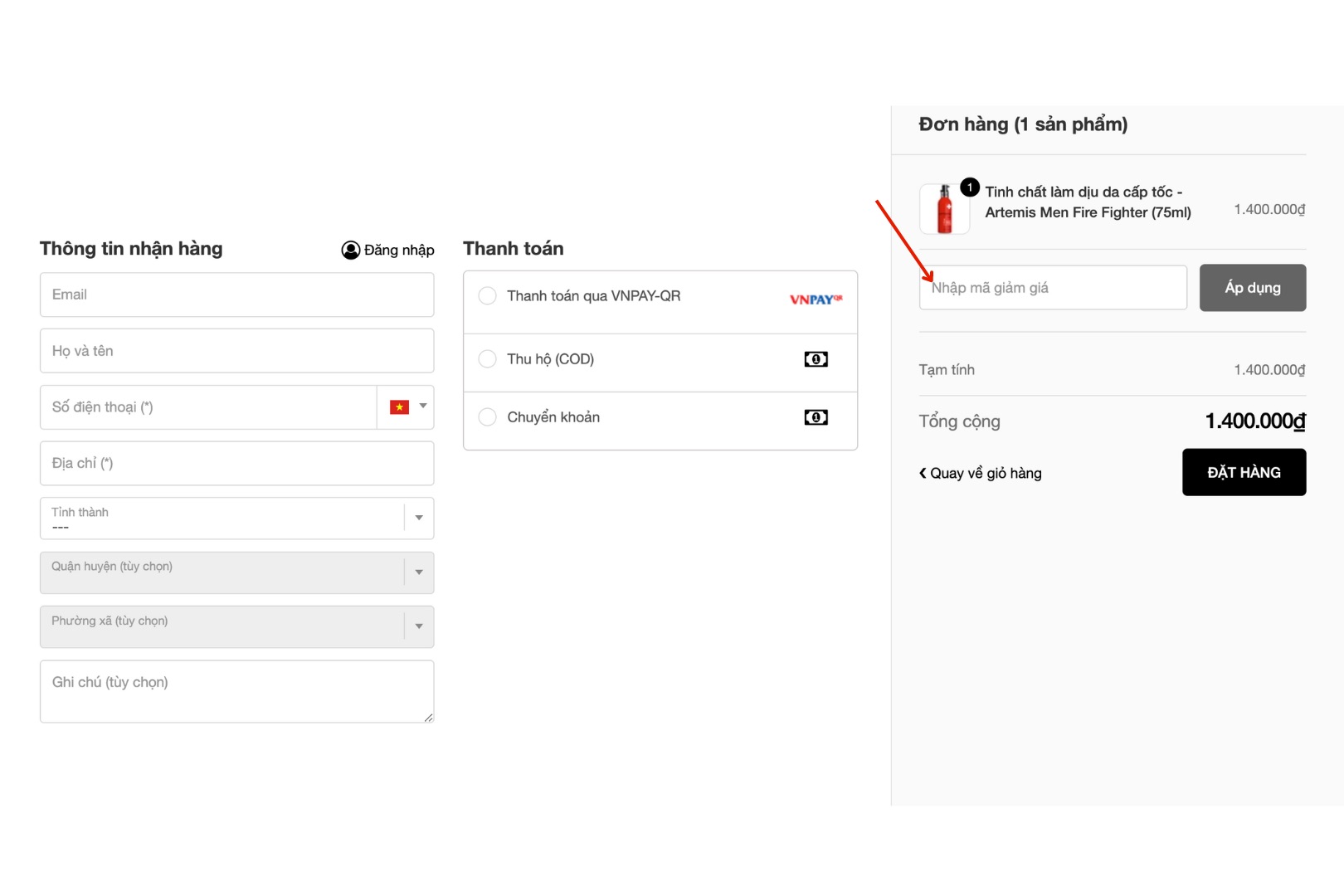
Task: Open the Artemis Men Fire Fighter product thumbnail
Action: click(944, 209)
